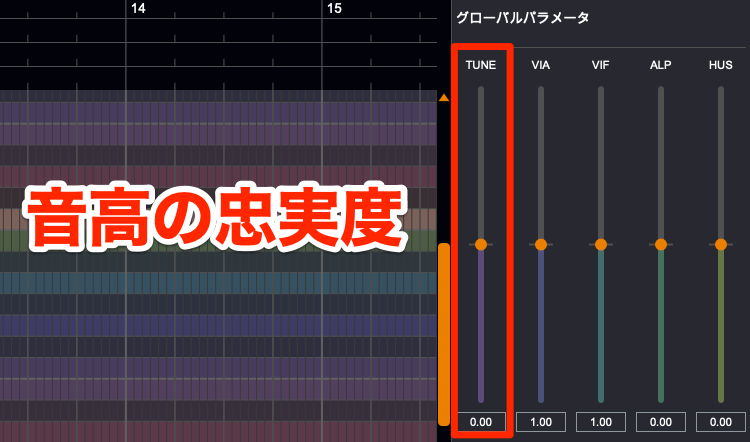Click the orange vertical scrollbar thumb
The width and height of the screenshot is (750, 442).
pos(444,334)
